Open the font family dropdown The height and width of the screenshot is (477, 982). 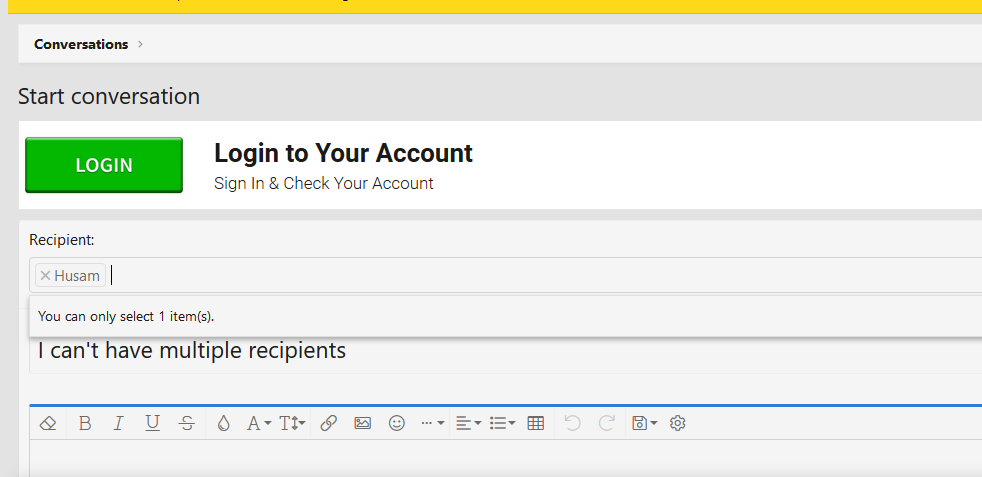(x=259, y=424)
